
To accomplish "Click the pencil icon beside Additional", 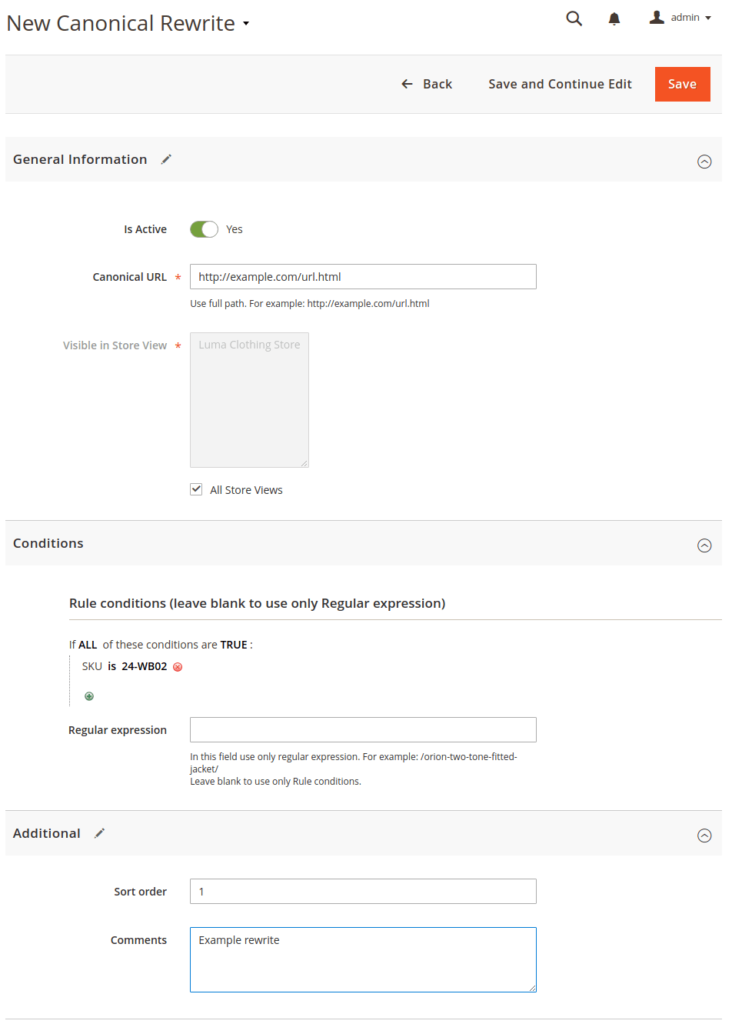I will pyautogui.click(x=99, y=833).
